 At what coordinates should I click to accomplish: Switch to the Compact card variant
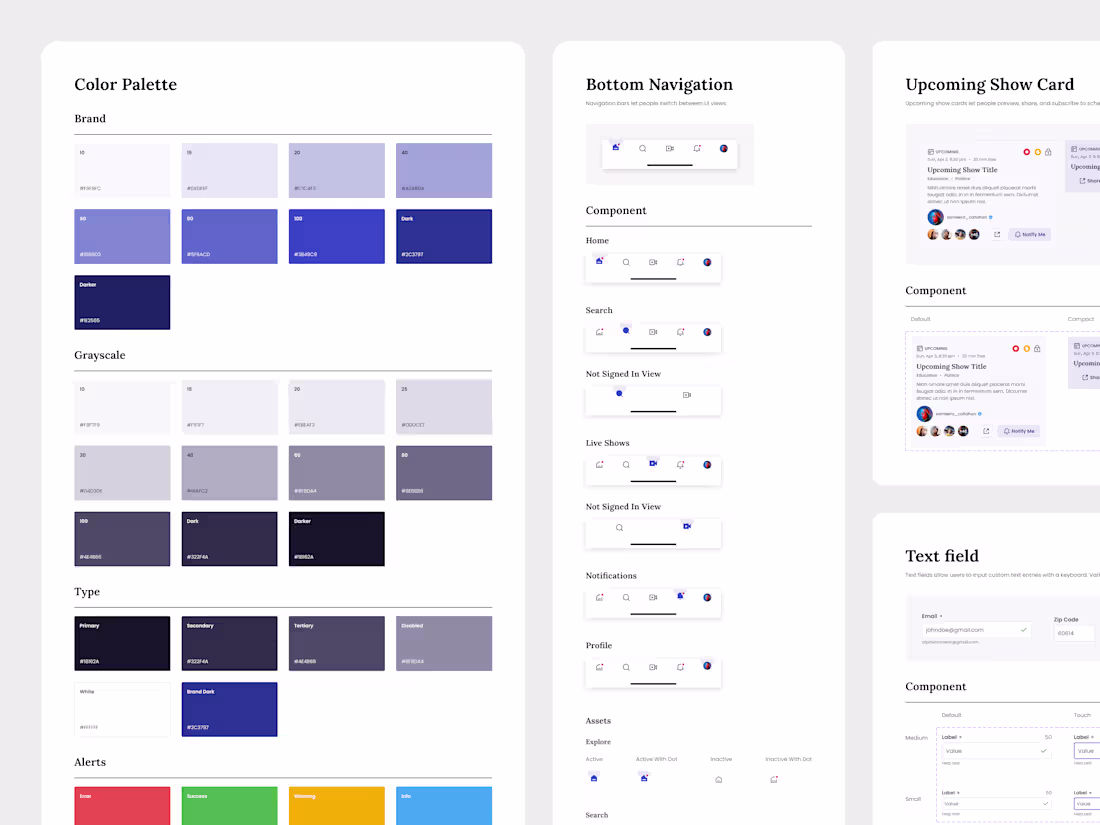pyautogui.click(x=1081, y=319)
